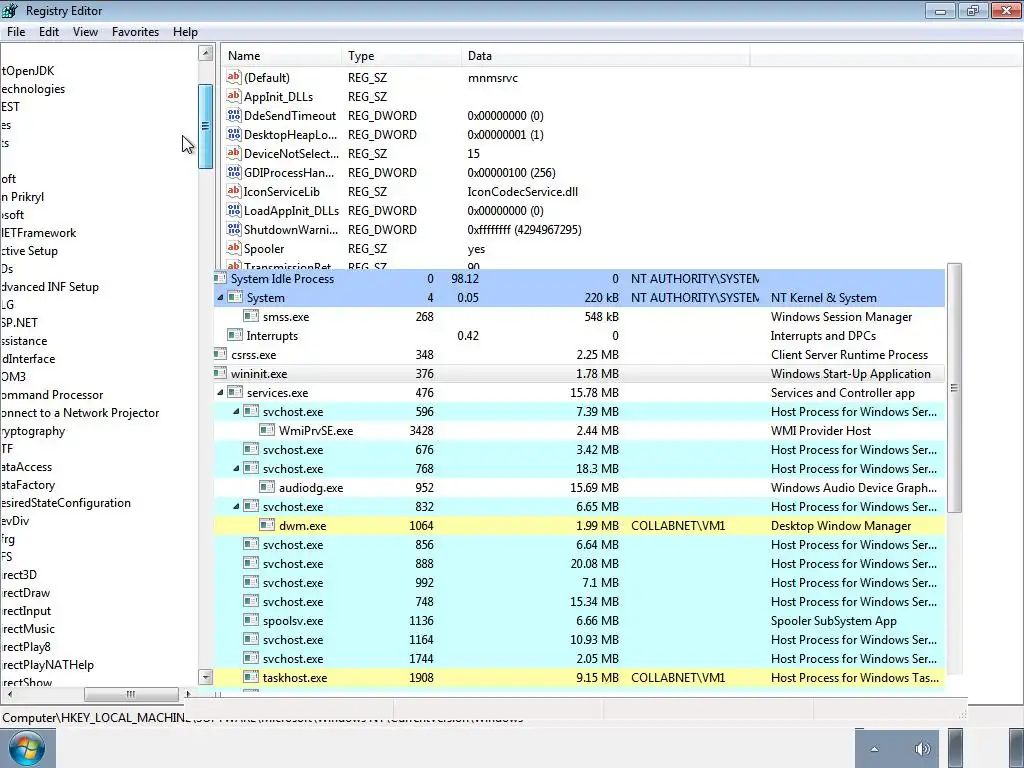Show hidden tray icons arrow
The width and height of the screenshot is (1024, 768).
[x=874, y=749]
